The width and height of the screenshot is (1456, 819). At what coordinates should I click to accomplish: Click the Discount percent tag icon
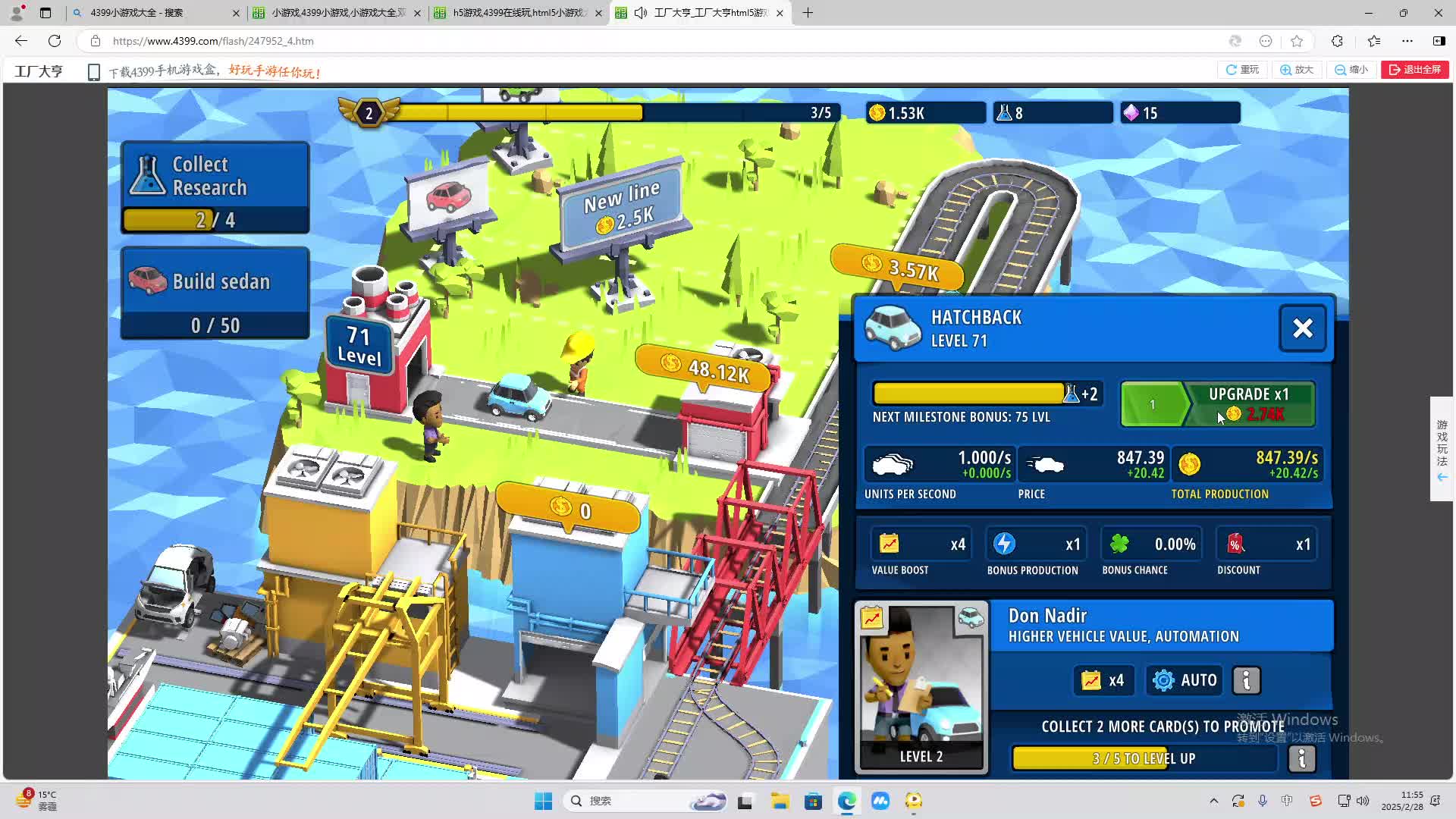pos(1235,544)
